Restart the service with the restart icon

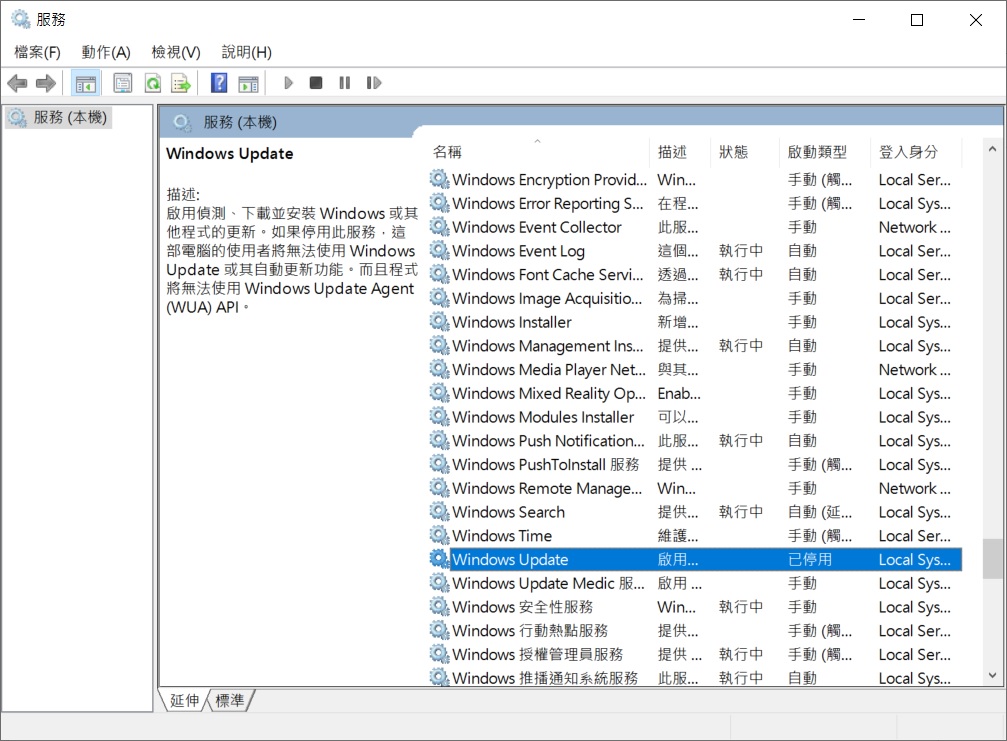point(374,83)
